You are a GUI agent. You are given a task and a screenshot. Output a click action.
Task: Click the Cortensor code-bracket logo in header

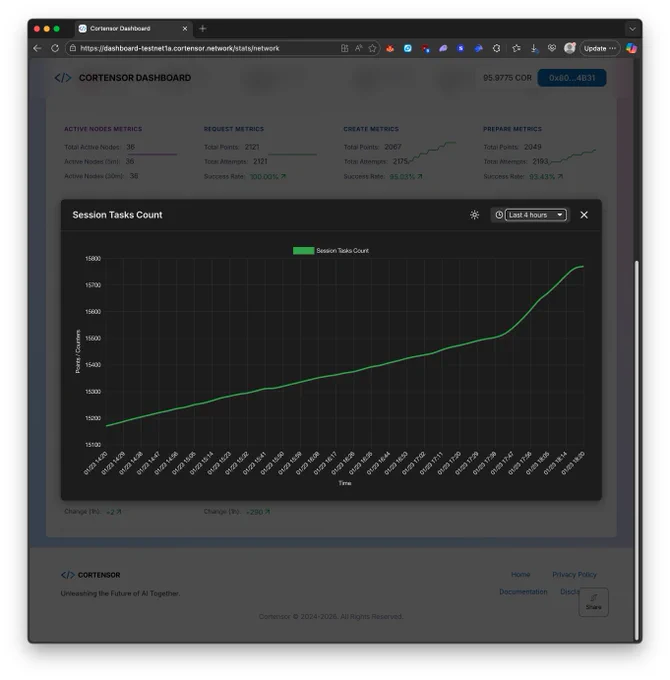(x=63, y=78)
